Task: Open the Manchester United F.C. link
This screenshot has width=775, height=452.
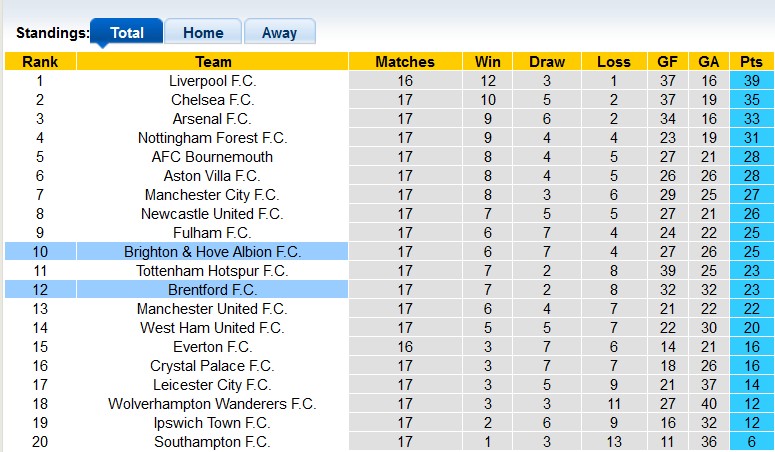Action: (x=212, y=309)
